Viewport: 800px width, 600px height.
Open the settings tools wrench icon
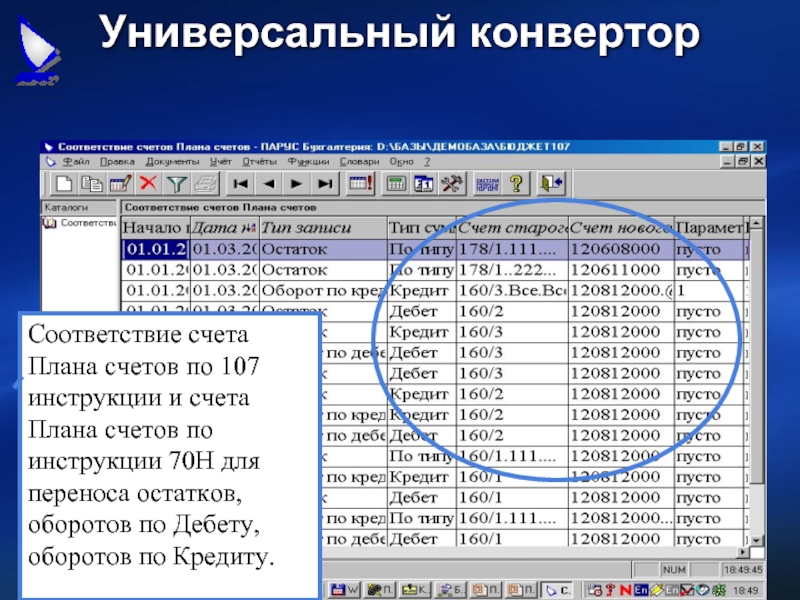452,183
